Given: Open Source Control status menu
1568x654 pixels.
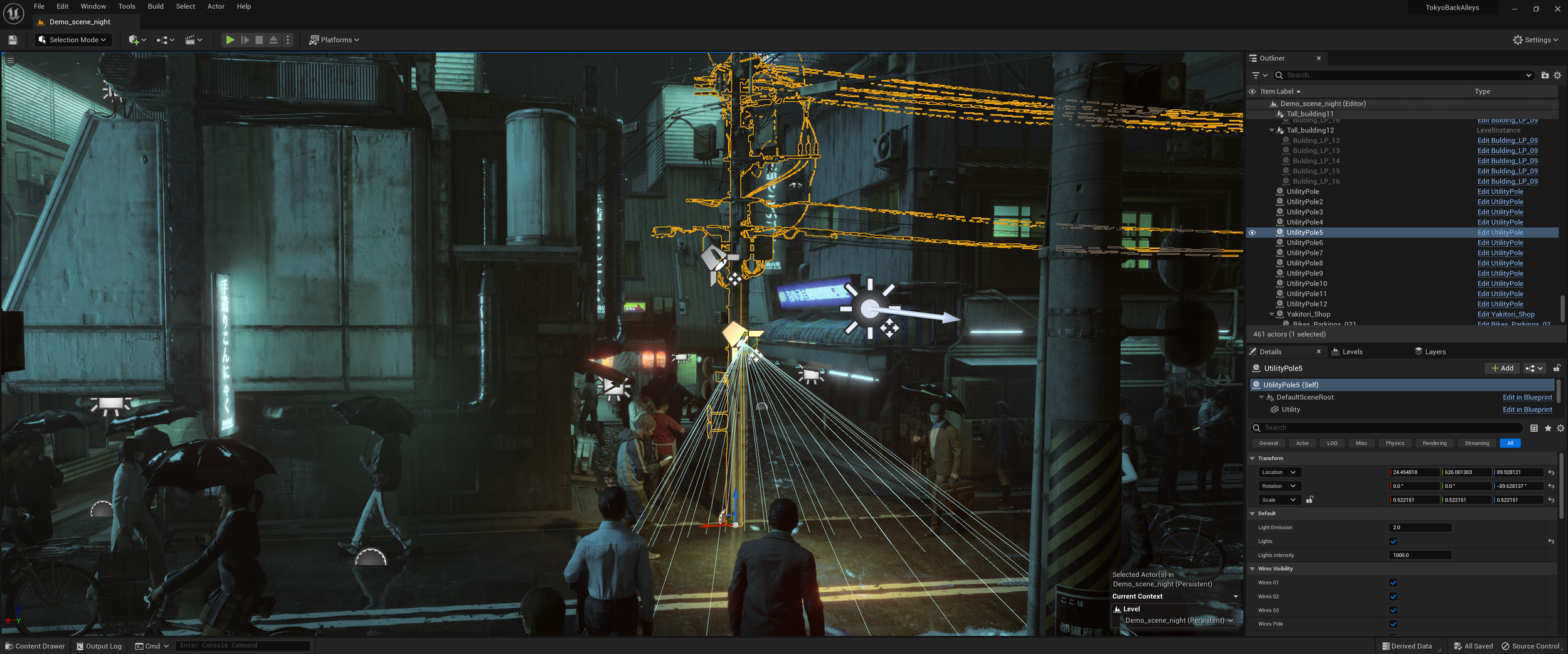Looking at the screenshot, I should (1530, 646).
